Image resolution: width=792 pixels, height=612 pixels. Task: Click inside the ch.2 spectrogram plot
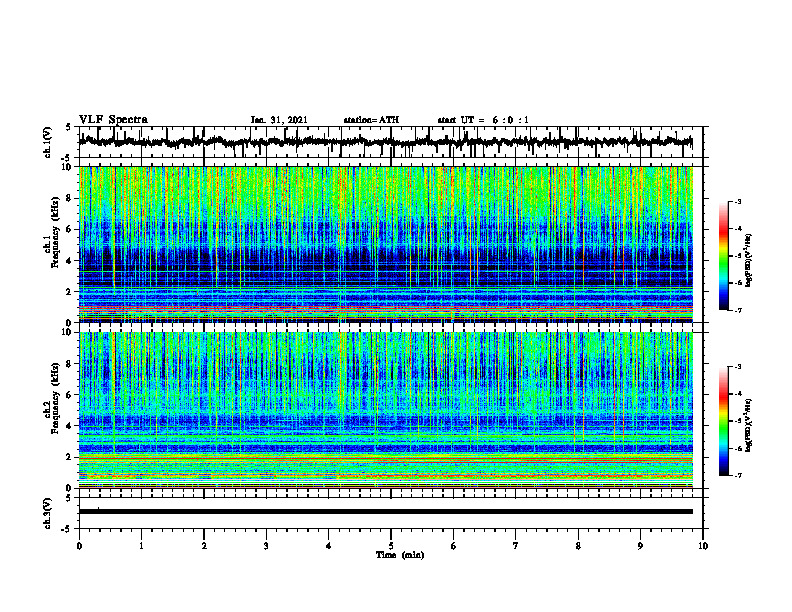(385, 410)
